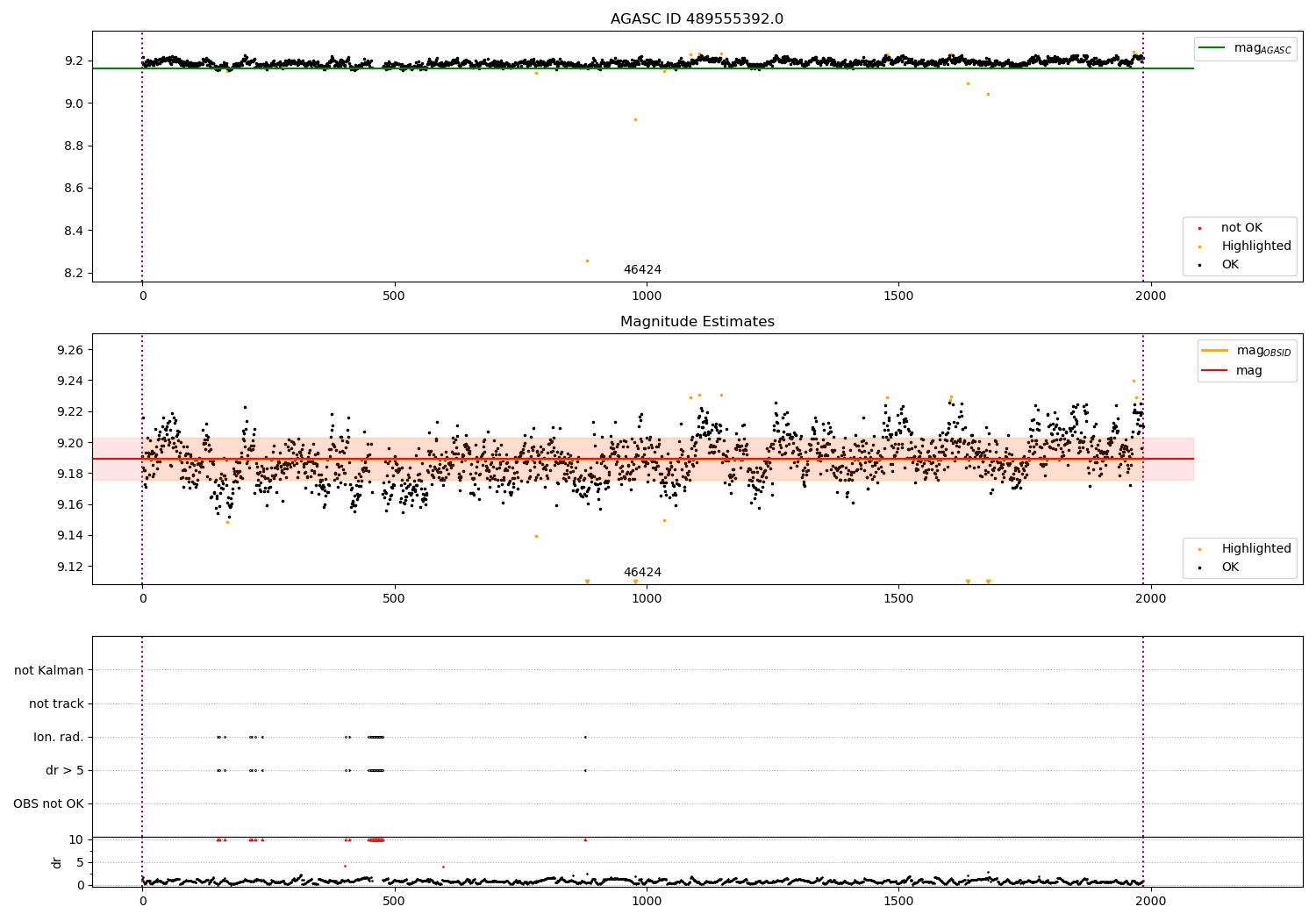Click the '9.26' y-axis tick label

pos(70,350)
